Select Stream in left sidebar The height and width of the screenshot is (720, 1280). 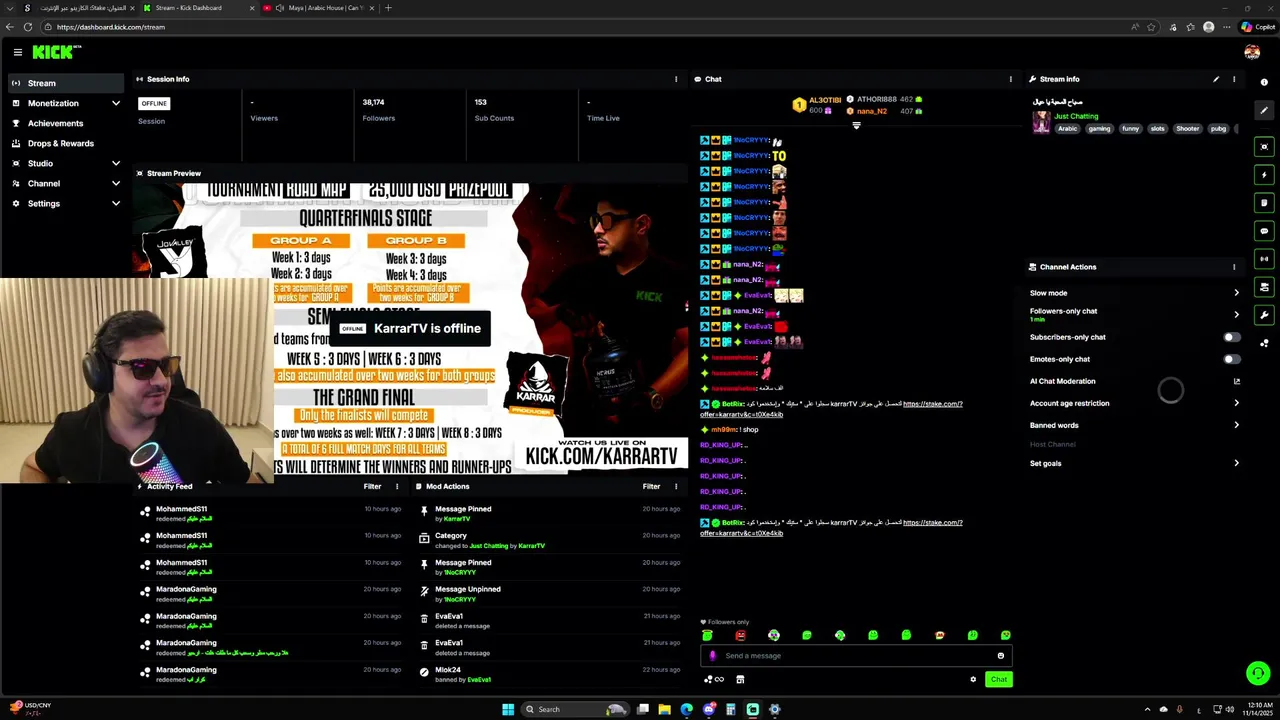coord(66,83)
